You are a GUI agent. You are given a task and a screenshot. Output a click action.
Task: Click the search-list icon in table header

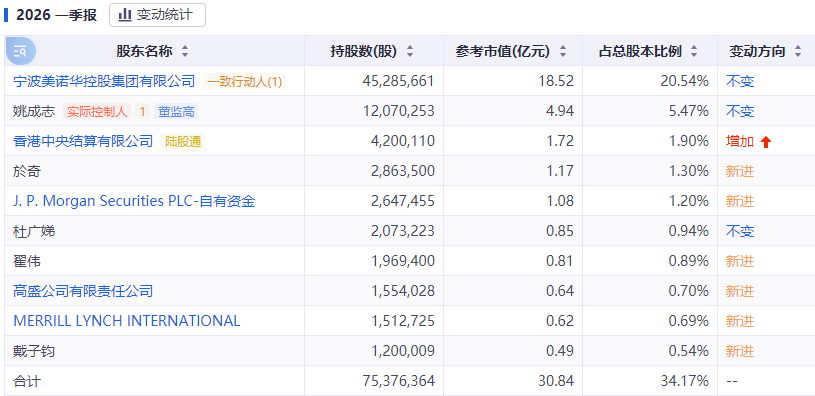pyautogui.click(x=20, y=51)
